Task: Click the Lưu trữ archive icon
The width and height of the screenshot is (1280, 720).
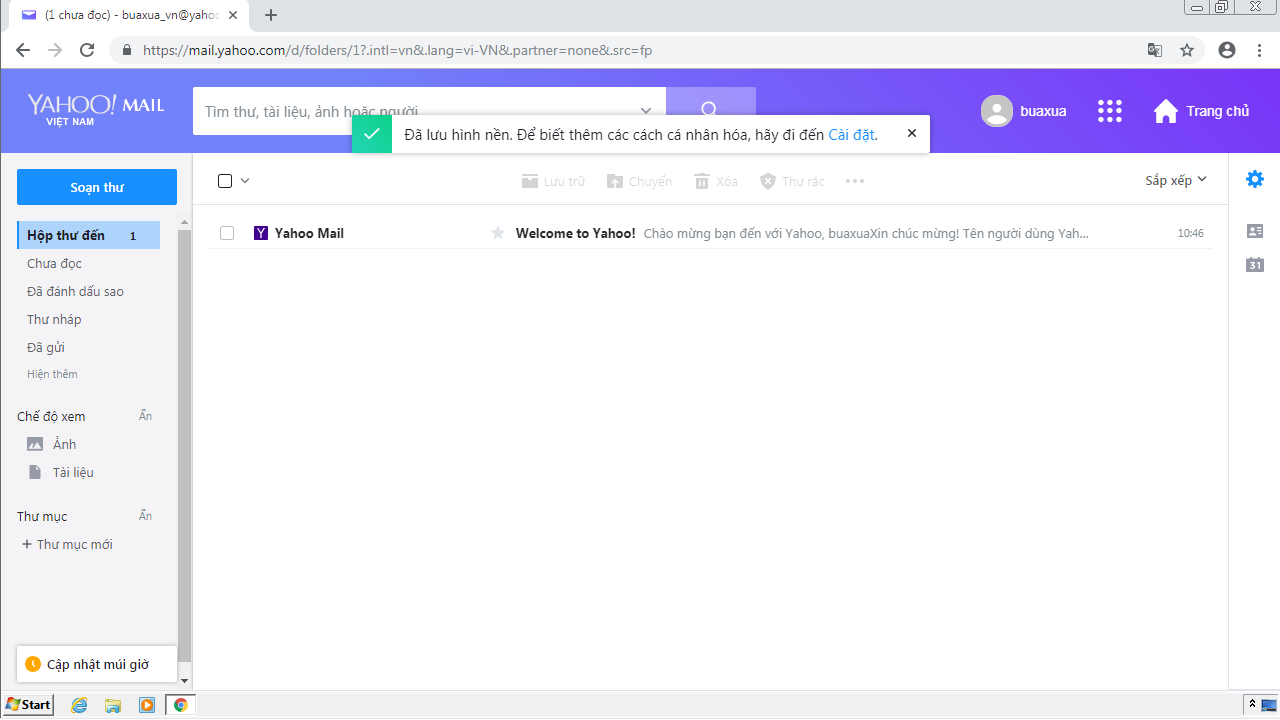Action: coord(530,181)
